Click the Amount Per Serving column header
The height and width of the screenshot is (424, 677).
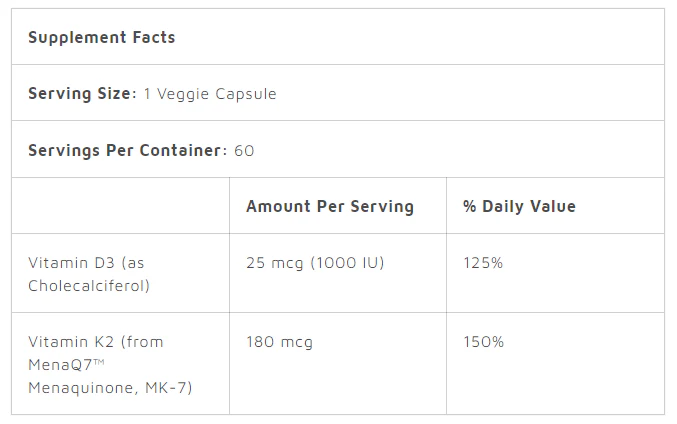(329, 206)
